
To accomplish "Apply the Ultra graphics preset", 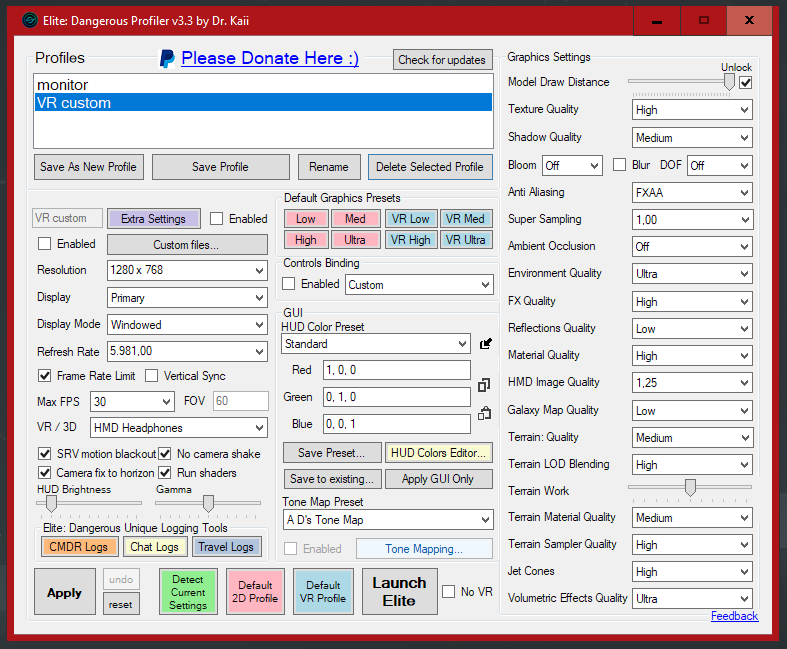I will click(355, 240).
